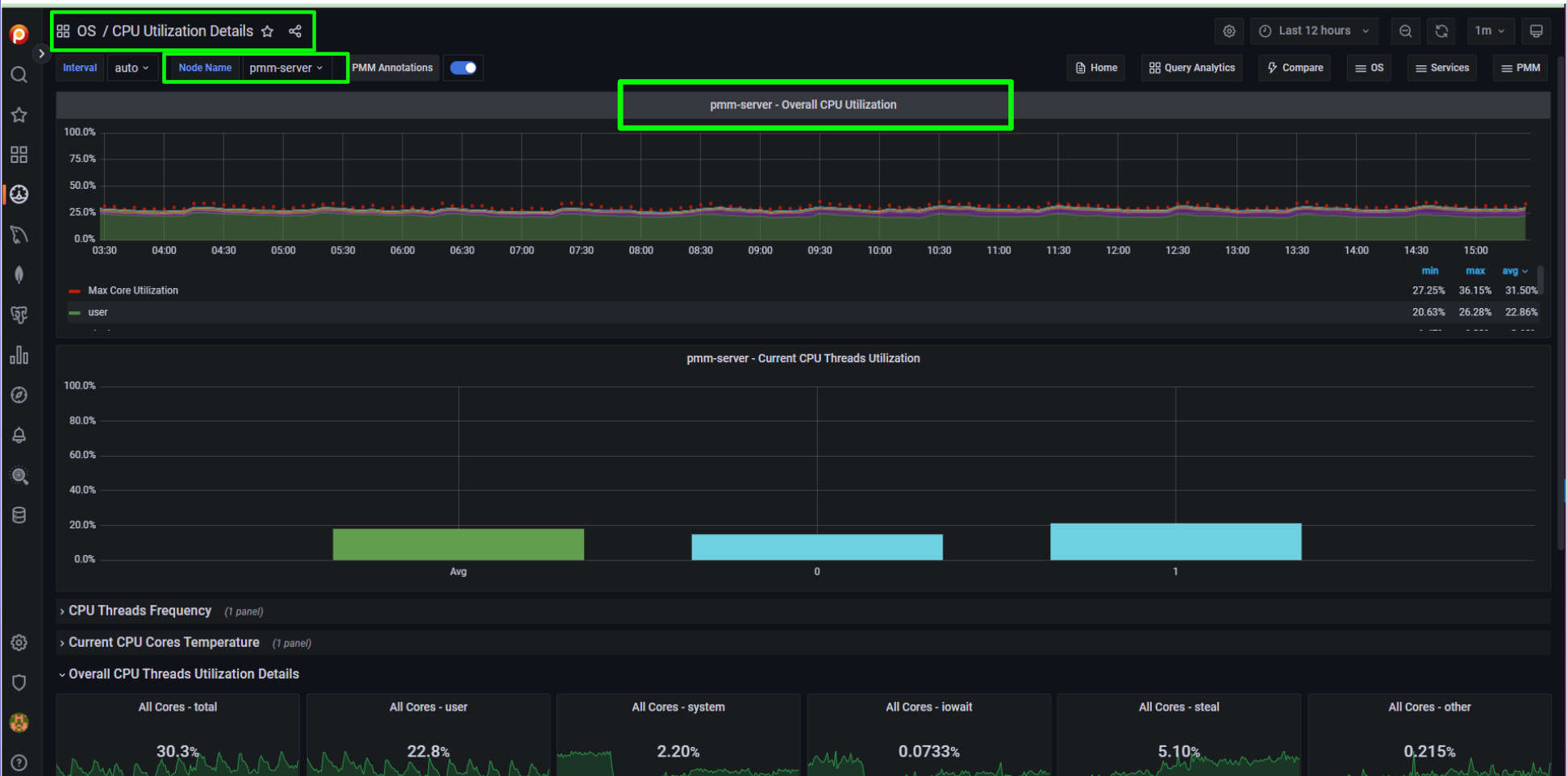Open the Last 12 hours time picker
The width and height of the screenshot is (1568, 776).
click(x=1314, y=31)
